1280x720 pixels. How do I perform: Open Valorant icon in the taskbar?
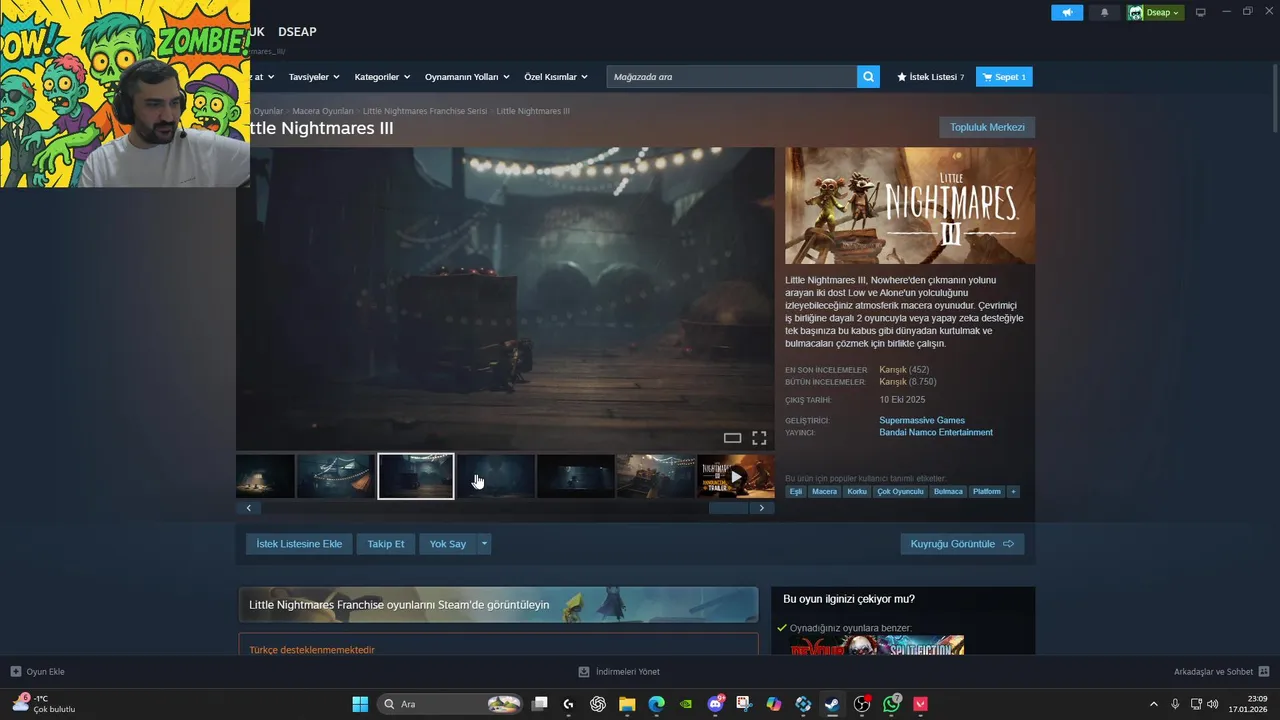point(921,704)
